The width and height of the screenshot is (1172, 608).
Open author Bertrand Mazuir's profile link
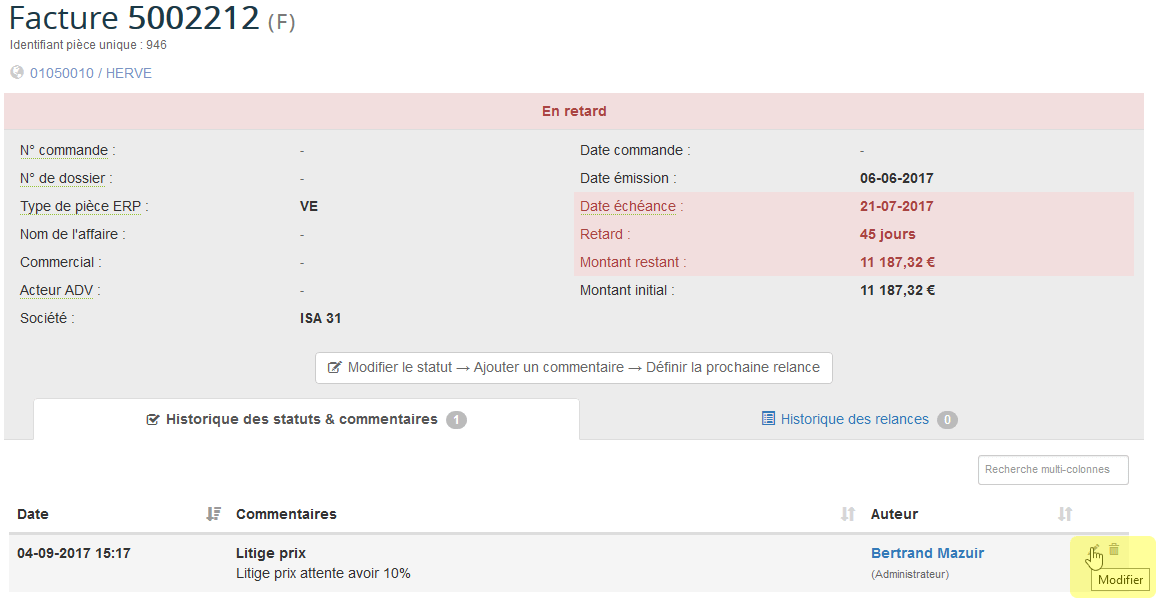click(927, 553)
